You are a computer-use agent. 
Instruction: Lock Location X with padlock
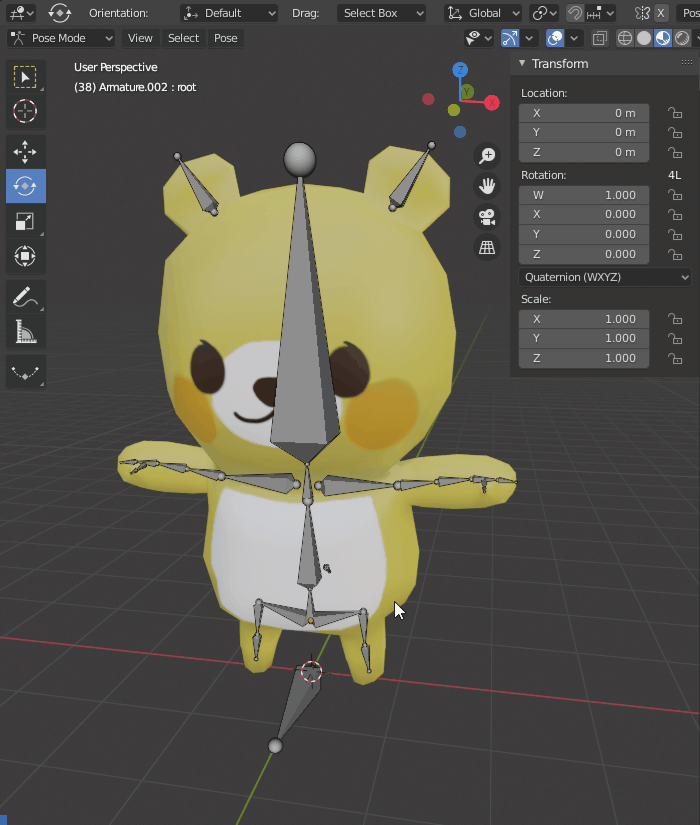click(x=675, y=113)
